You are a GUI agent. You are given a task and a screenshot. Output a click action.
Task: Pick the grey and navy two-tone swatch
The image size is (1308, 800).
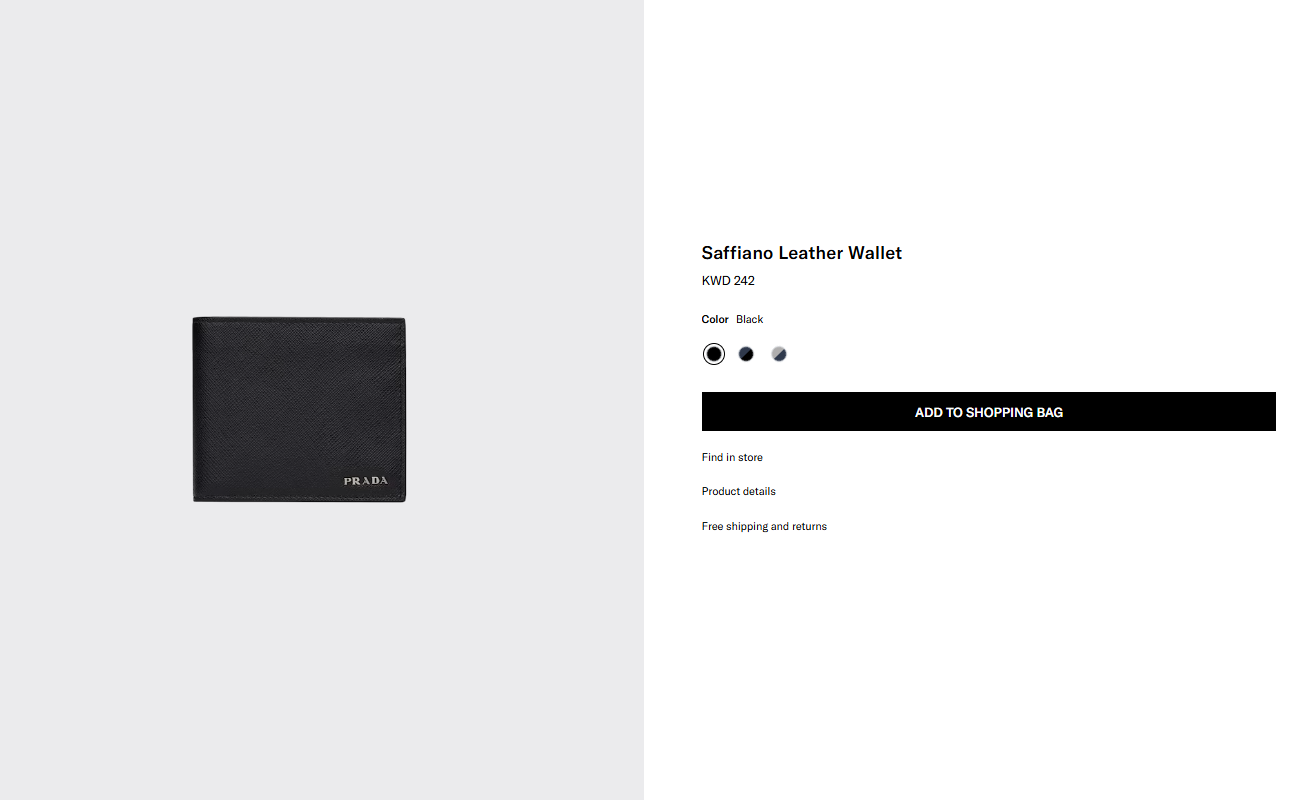[x=779, y=354]
